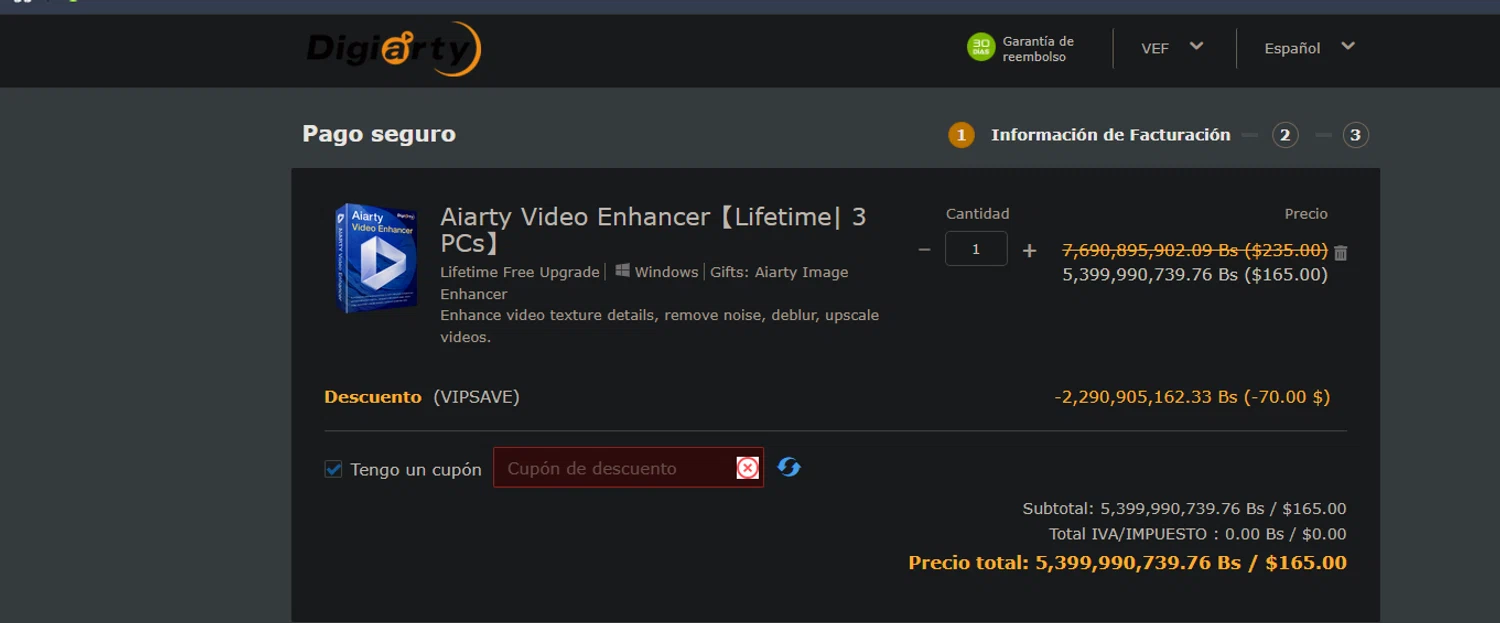Select step 1 Información de Facturación
Viewport: 1500px width, 623px height.
point(1090,135)
